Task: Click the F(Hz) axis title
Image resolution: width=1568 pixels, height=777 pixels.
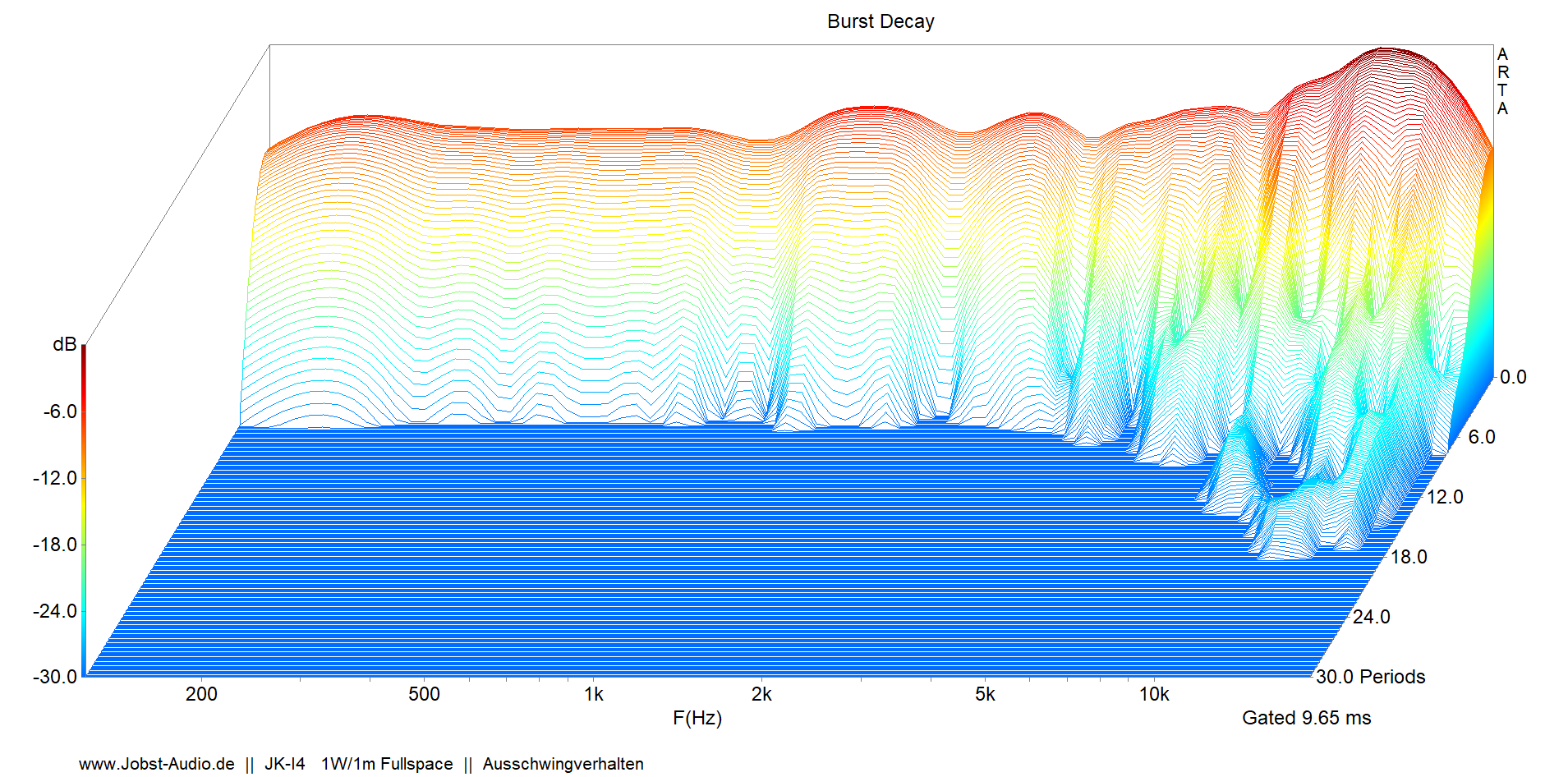Action: 697,718
